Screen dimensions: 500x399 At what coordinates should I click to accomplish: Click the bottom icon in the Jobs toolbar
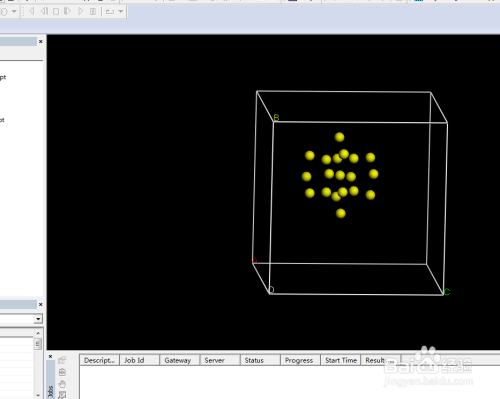coord(62,395)
